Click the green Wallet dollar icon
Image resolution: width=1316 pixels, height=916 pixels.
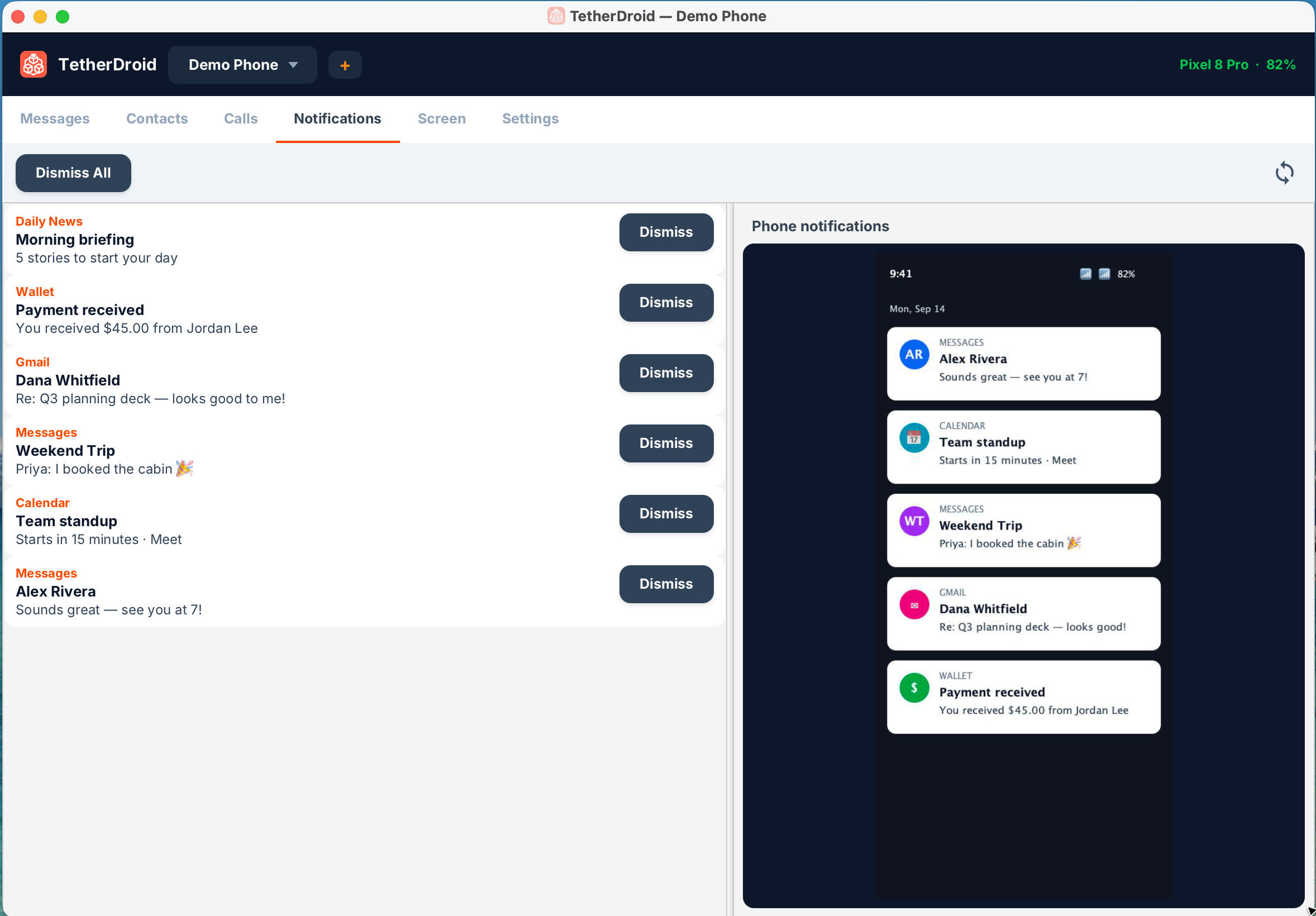[x=914, y=688]
